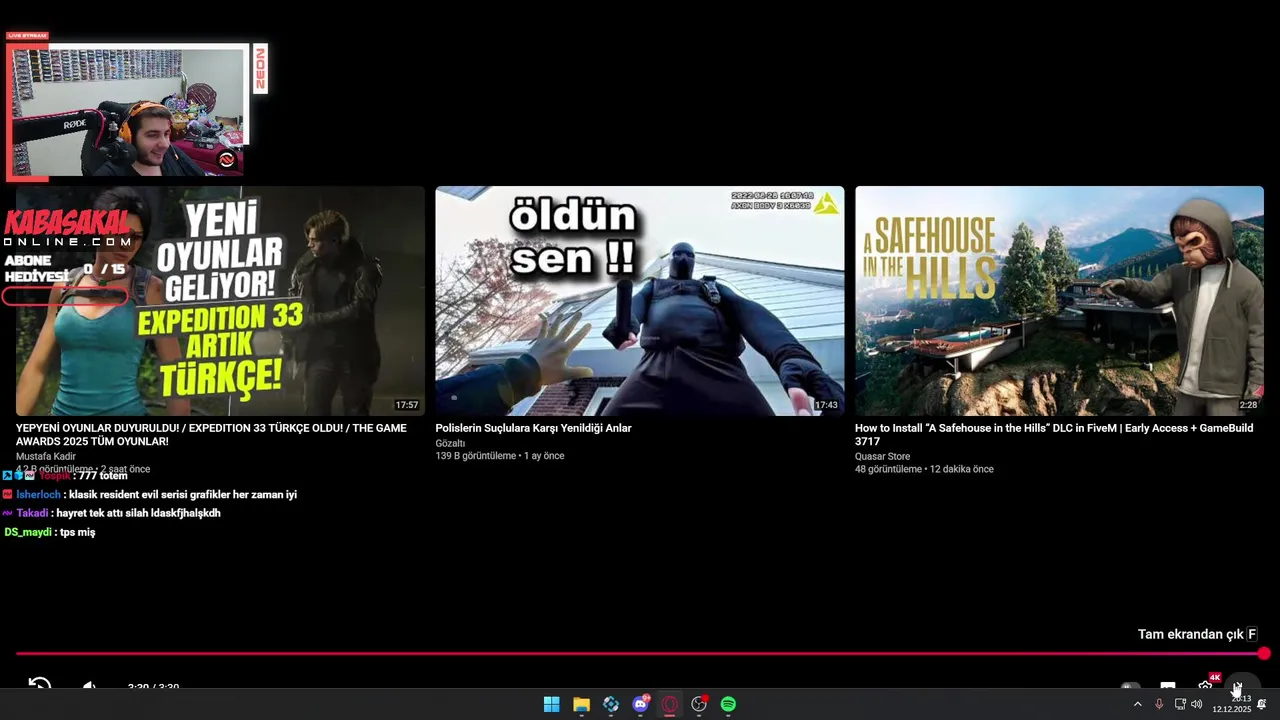
Task: Click '139 B görüntüleme • 1 ay önce' text
Action: click(x=499, y=456)
